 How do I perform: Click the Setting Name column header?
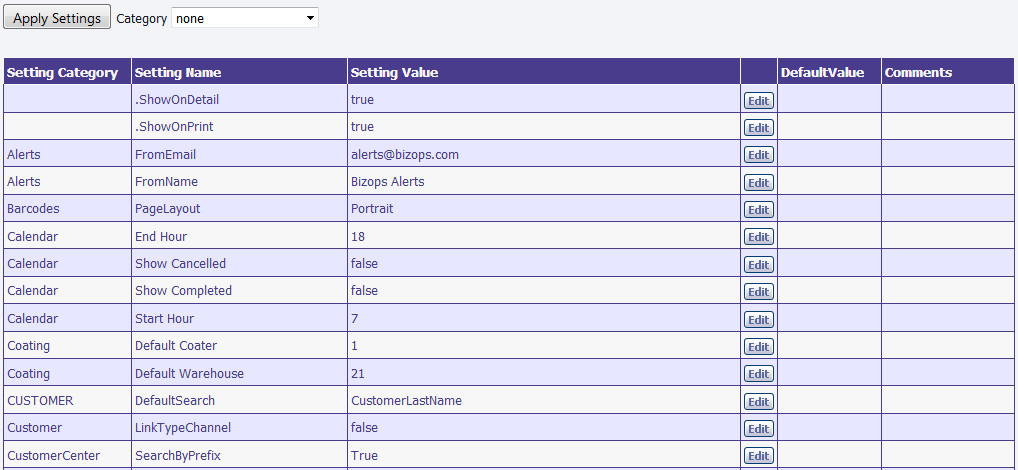(x=178, y=72)
